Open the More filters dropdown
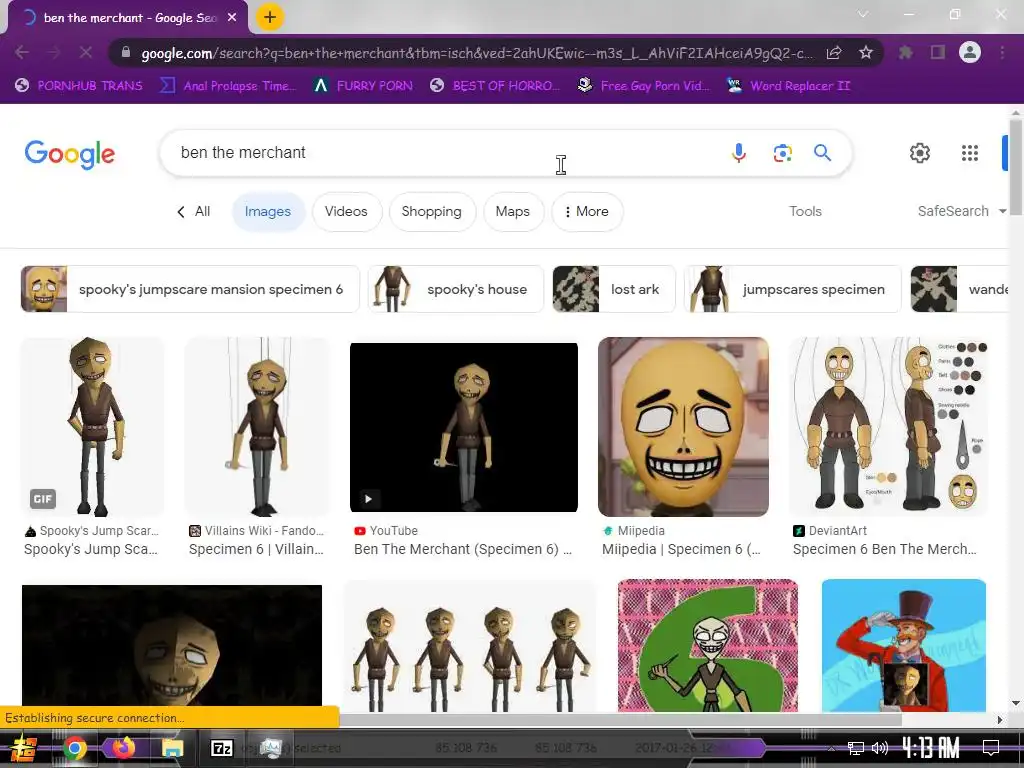Image resolution: width=1024 pixels, height=768 pixels. pyautogui.click(x=586, y=212)
